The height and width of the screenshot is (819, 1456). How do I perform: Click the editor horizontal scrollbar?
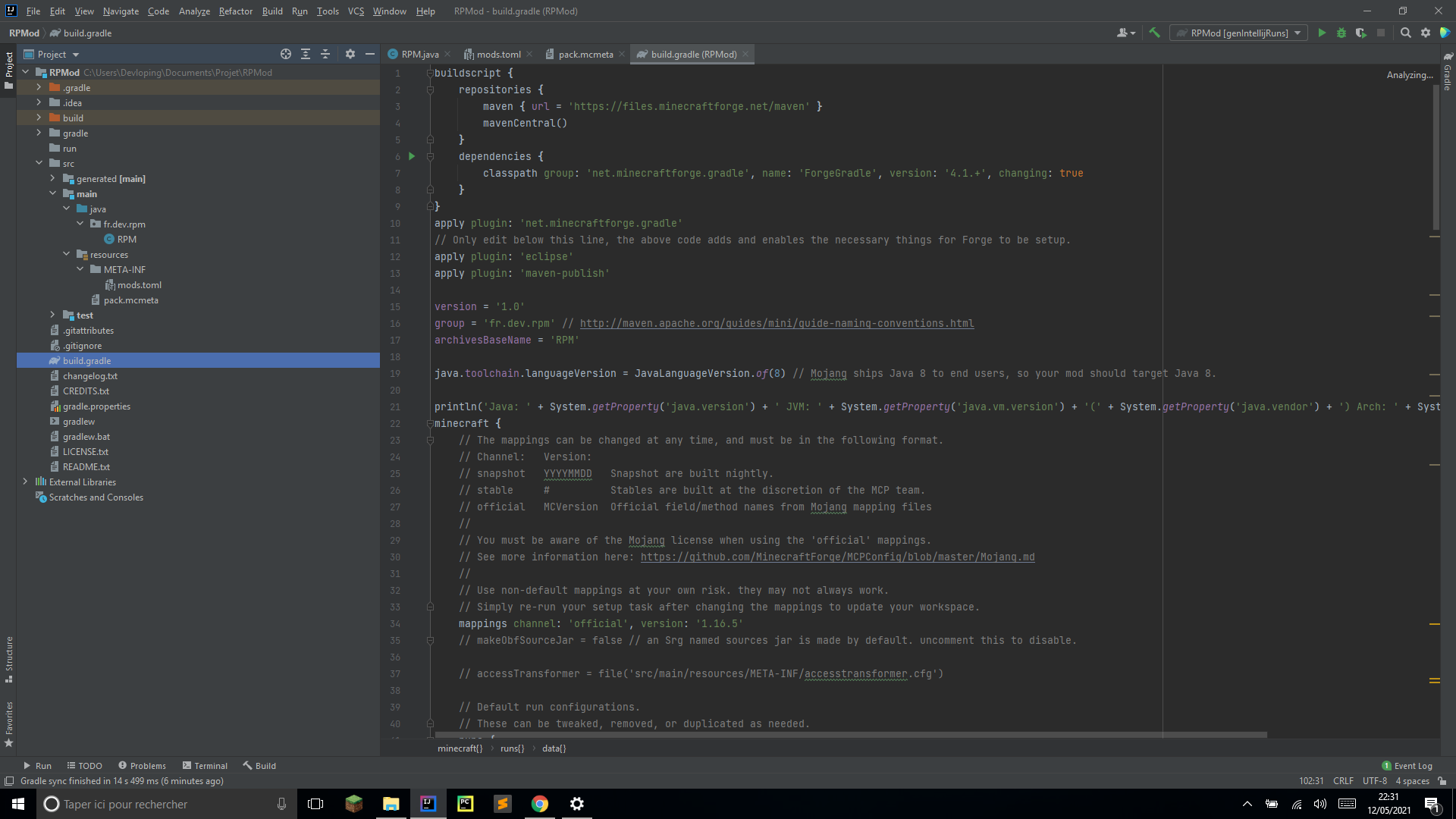(x=849, y=735)
